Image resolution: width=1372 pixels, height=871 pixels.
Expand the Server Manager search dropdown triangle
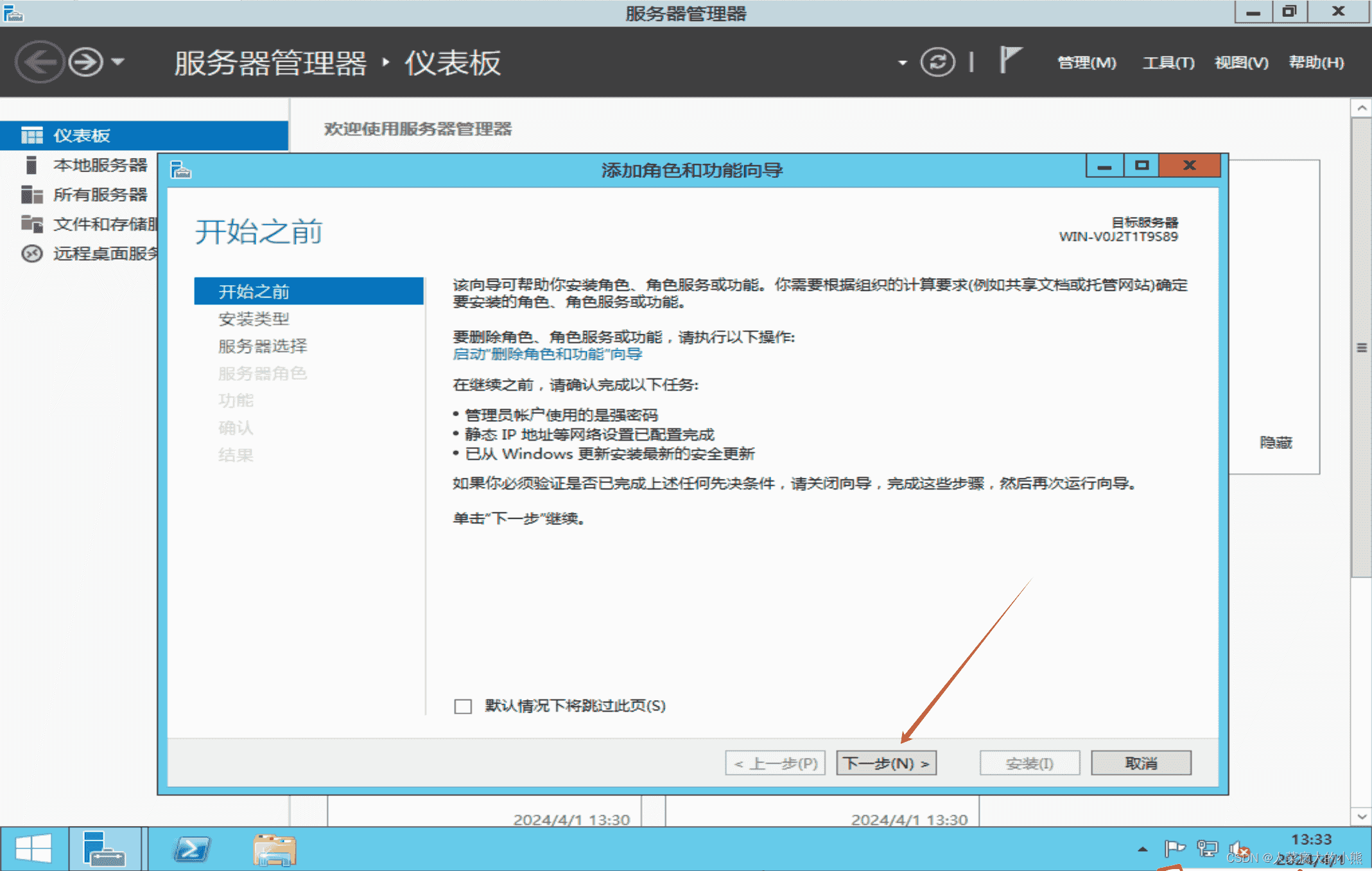point(903,63)
